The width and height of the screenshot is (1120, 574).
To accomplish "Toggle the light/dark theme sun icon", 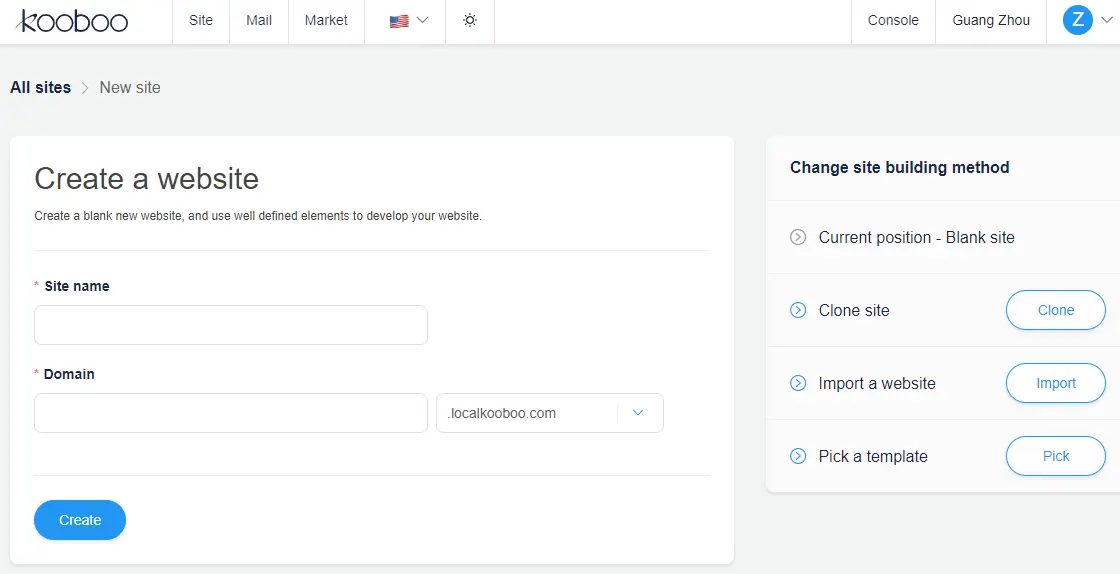I will [469, 21].
